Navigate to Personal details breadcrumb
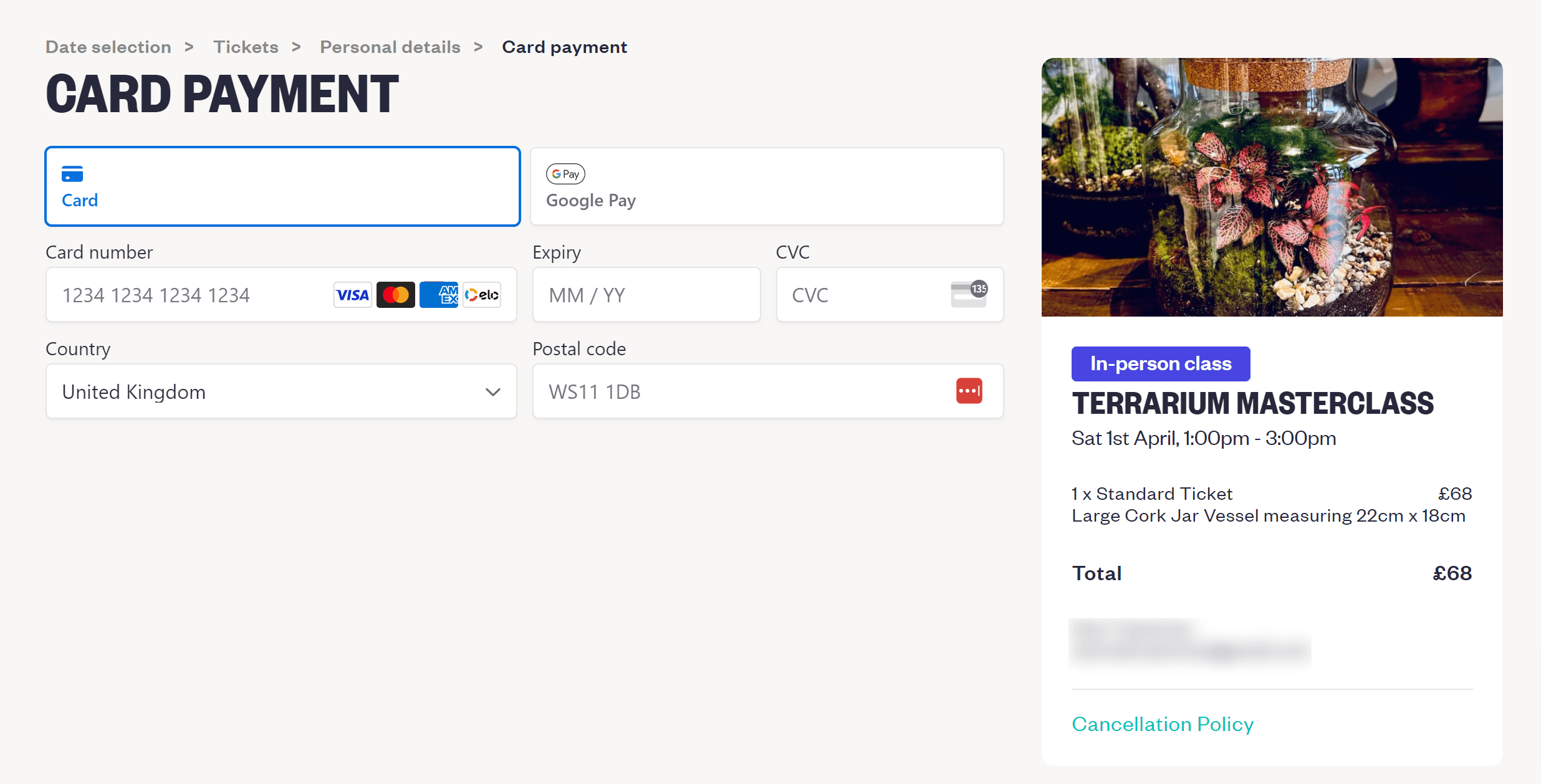The width and height of the screenshot is (1541, 784). click(390, 47)
